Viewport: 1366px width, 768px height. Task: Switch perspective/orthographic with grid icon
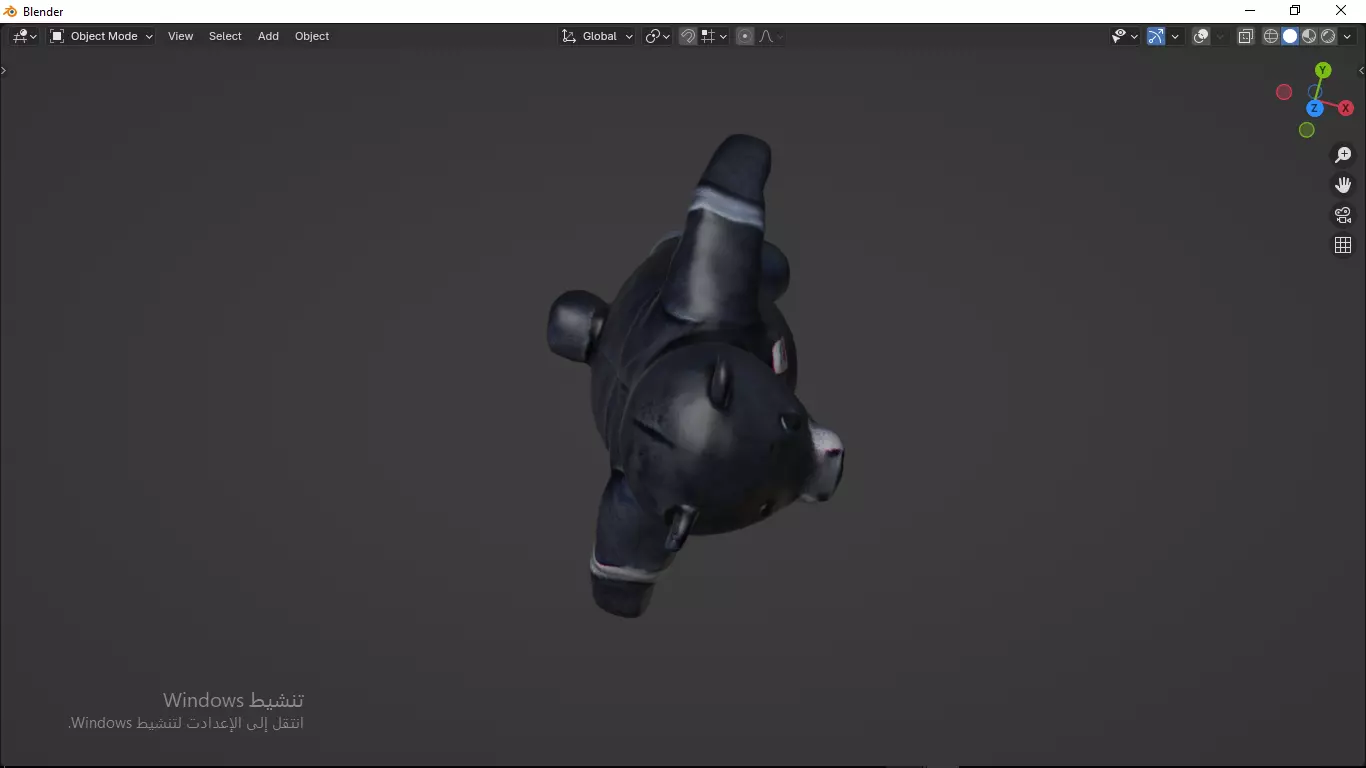tap(1343, 245)
